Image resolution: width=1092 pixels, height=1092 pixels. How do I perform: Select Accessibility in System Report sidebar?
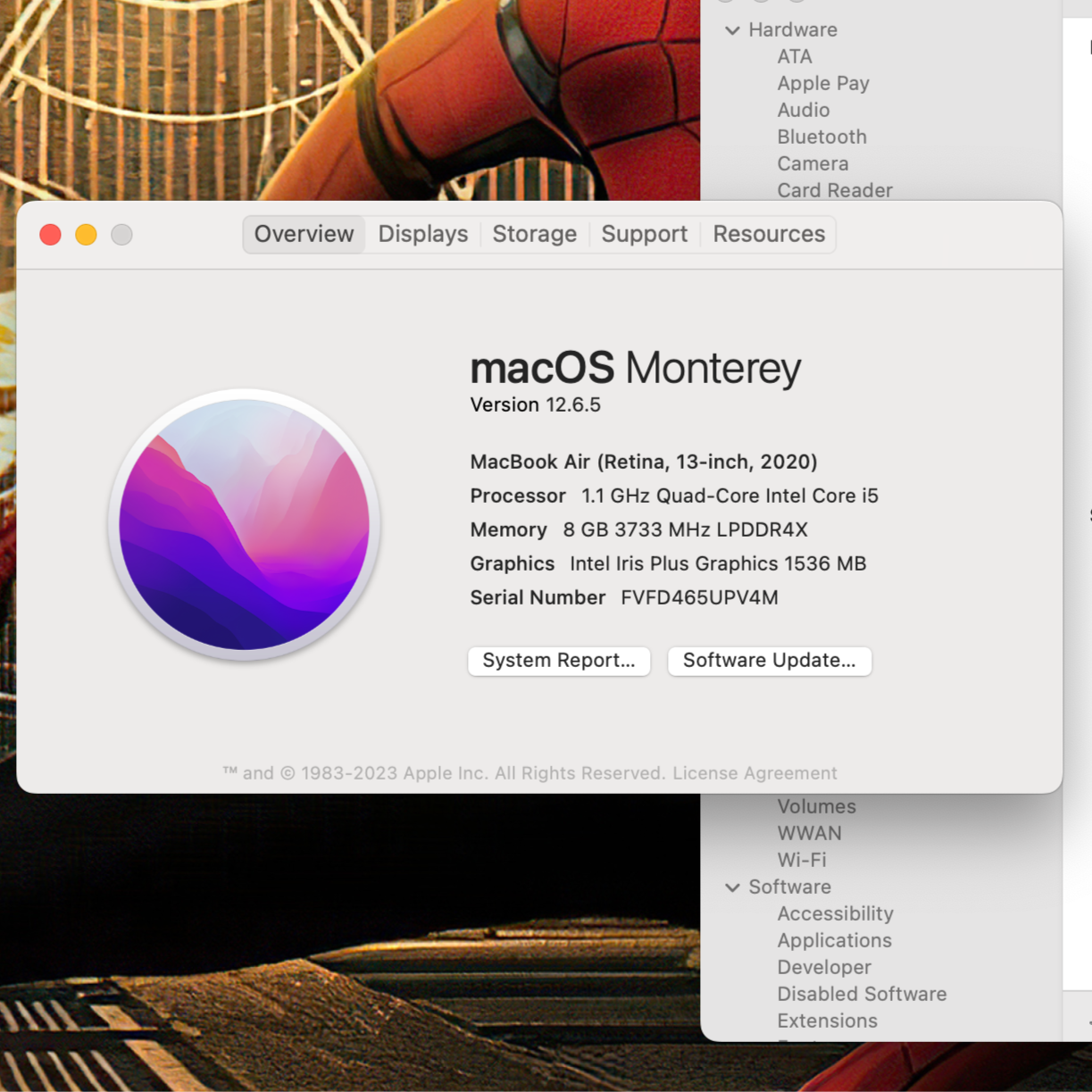836,913
